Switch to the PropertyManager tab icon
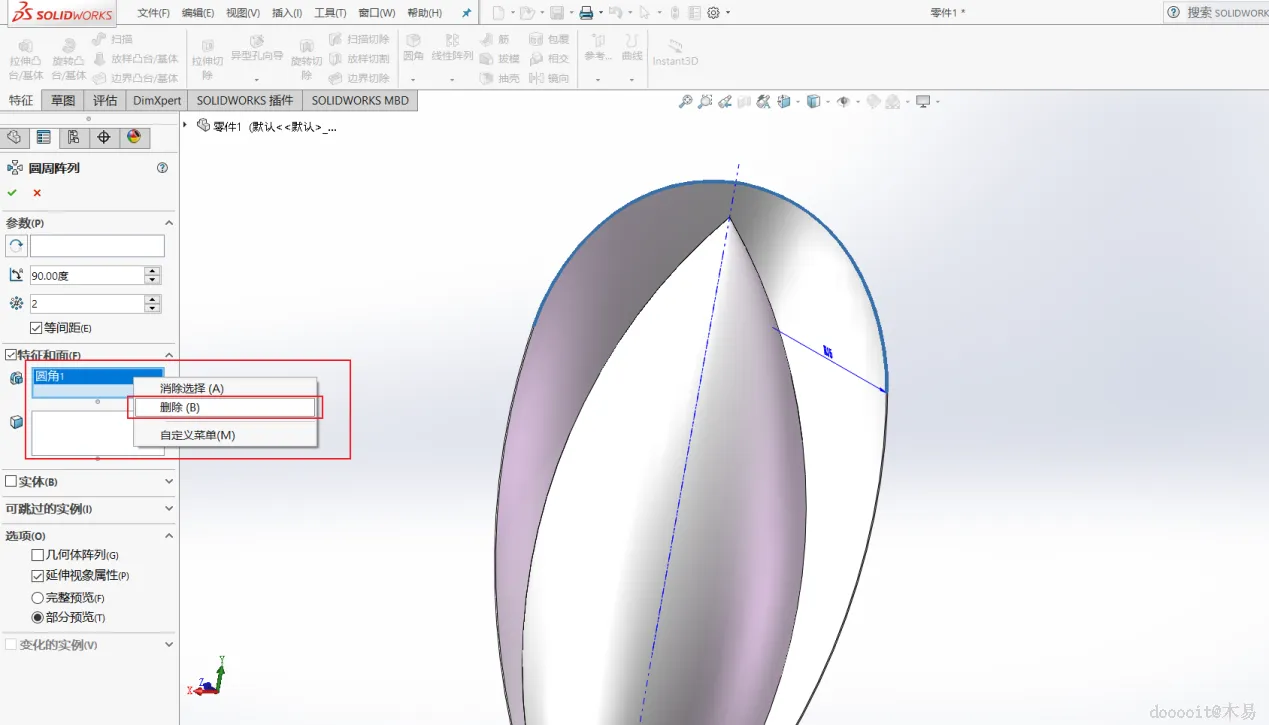The width and height of the screenshot is (1269, 725). click(43, 138)
